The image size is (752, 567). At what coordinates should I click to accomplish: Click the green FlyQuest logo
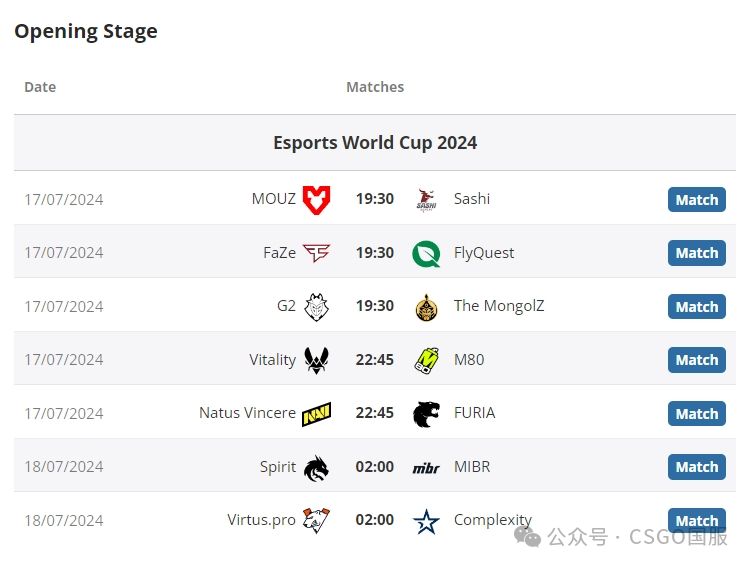(426, 254)
